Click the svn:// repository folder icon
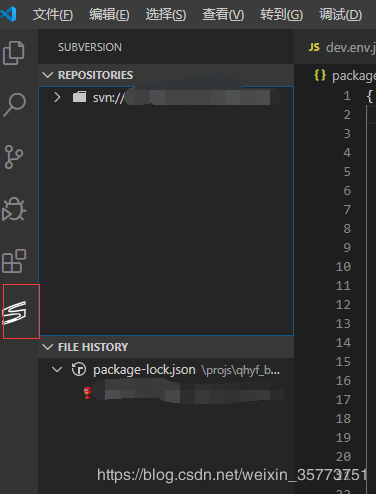 [x=79, y=97]
